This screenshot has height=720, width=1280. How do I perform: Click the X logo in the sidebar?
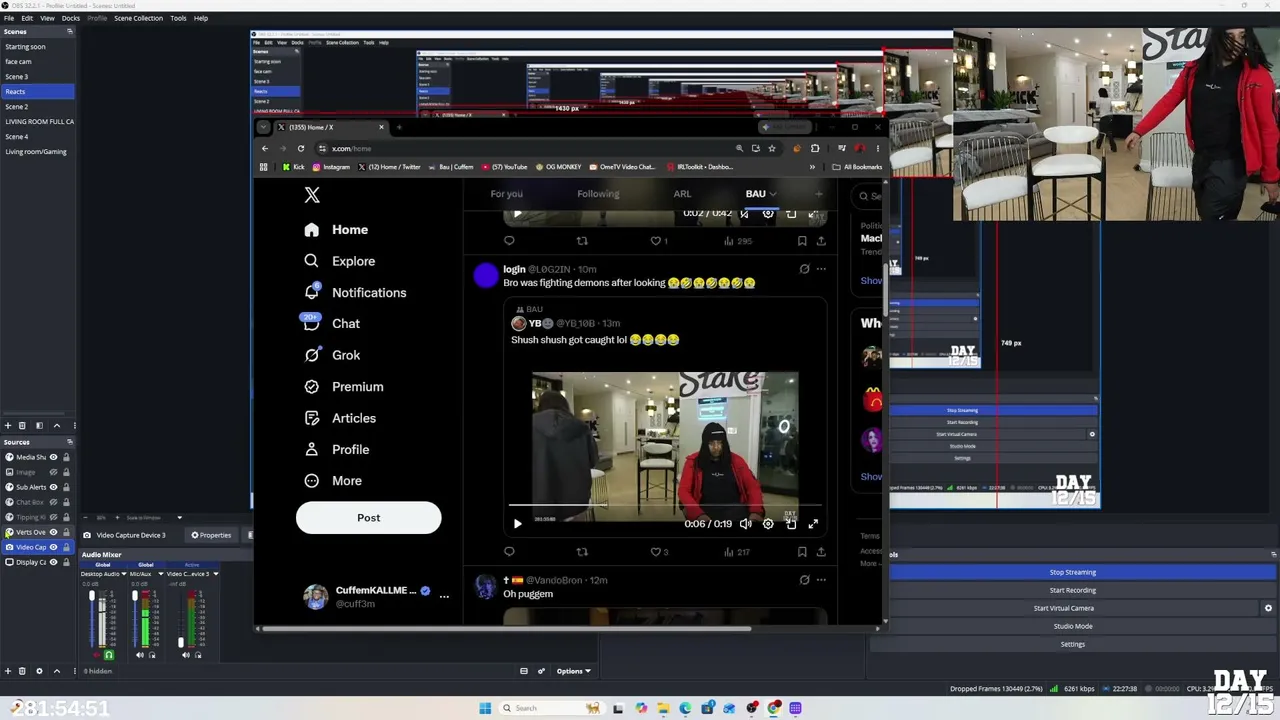[312, 196]
